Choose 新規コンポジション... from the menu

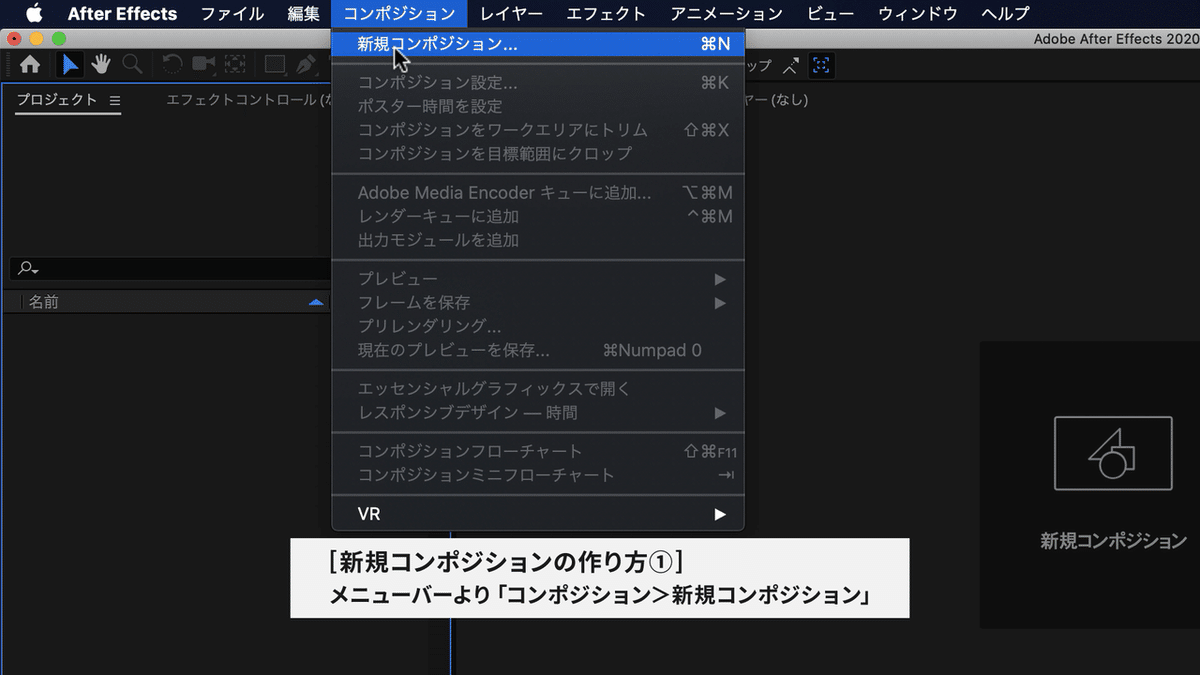click(538, 44)
